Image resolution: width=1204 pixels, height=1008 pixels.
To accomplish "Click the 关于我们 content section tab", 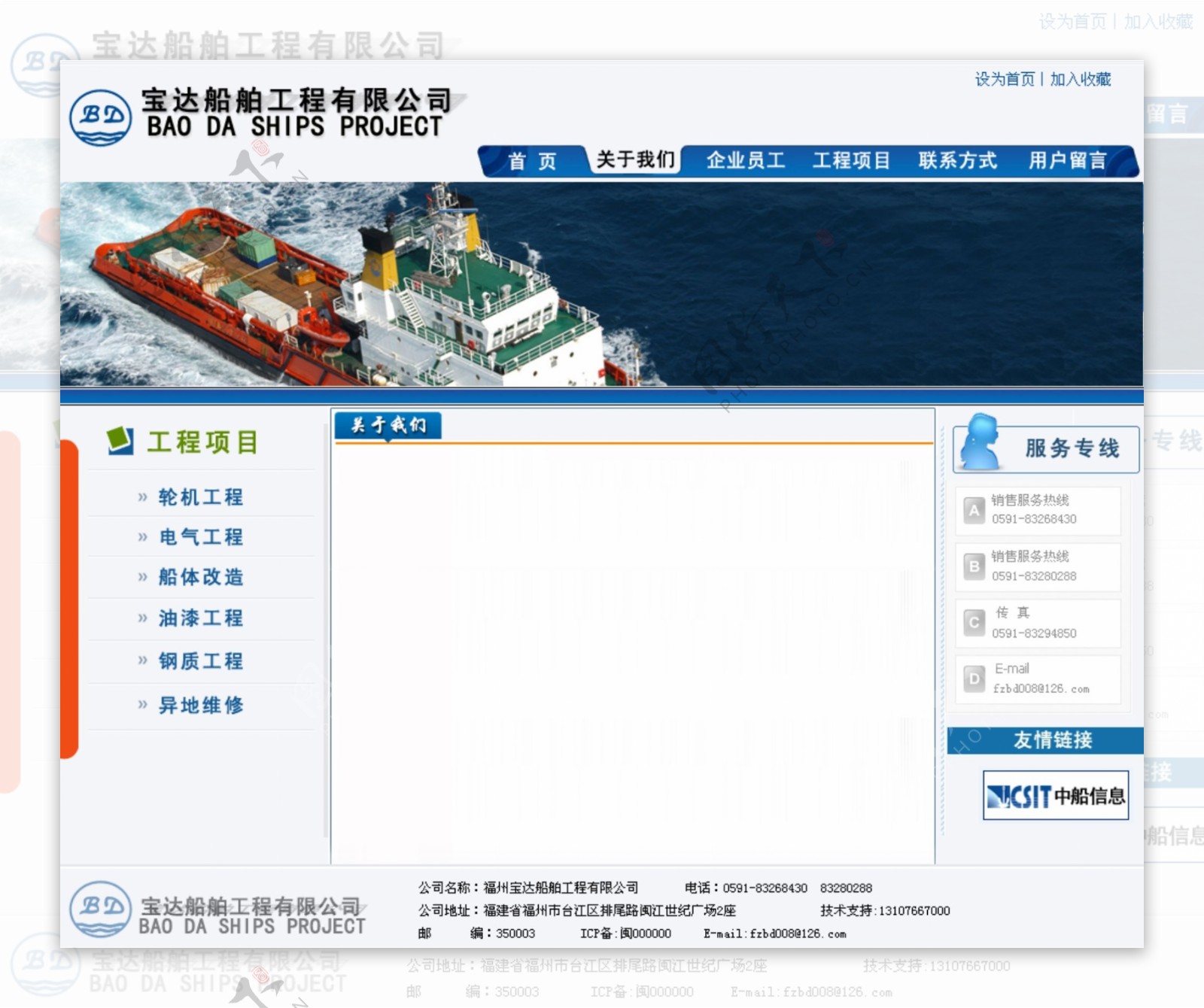I will coord(388,426).
